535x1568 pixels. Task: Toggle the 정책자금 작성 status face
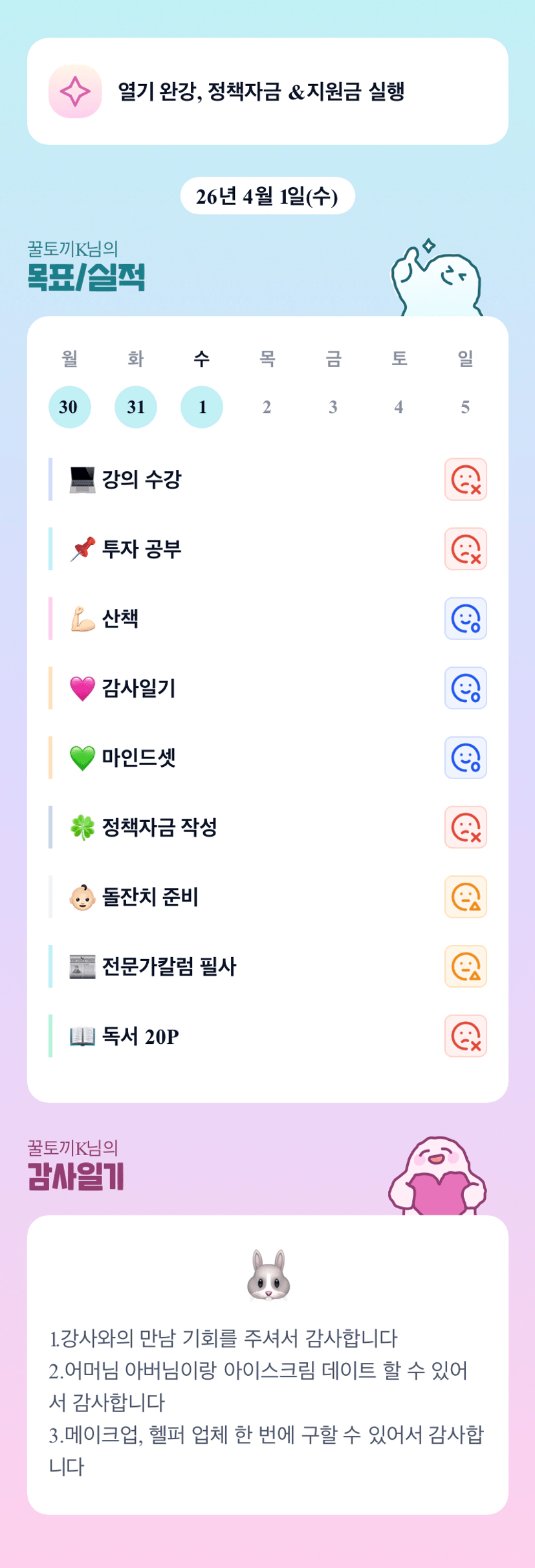pos(465,827)
